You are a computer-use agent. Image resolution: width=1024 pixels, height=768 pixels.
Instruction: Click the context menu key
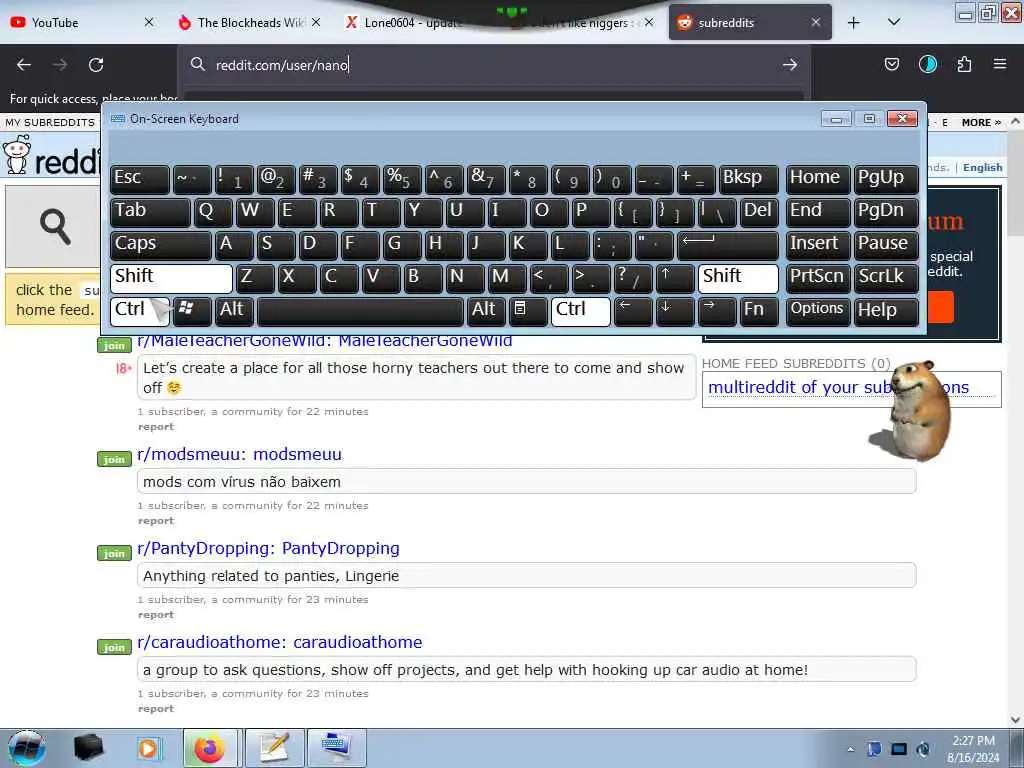[528, 311]
